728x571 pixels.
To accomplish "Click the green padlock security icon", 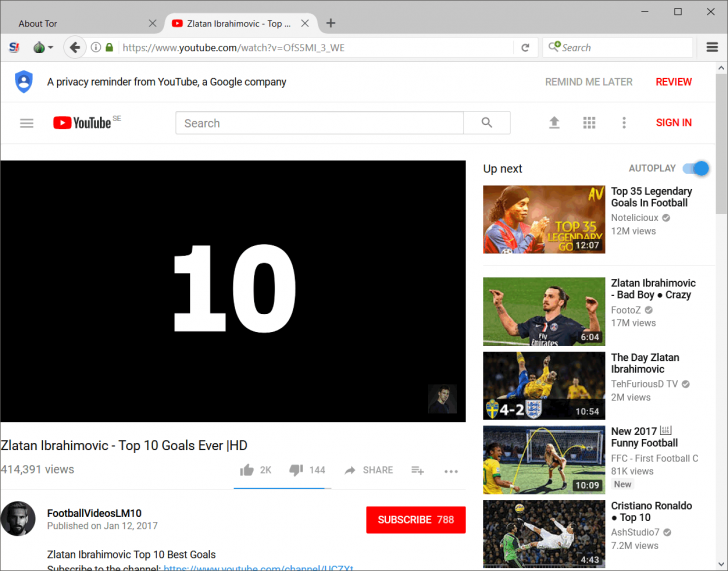I will (109, 47).
